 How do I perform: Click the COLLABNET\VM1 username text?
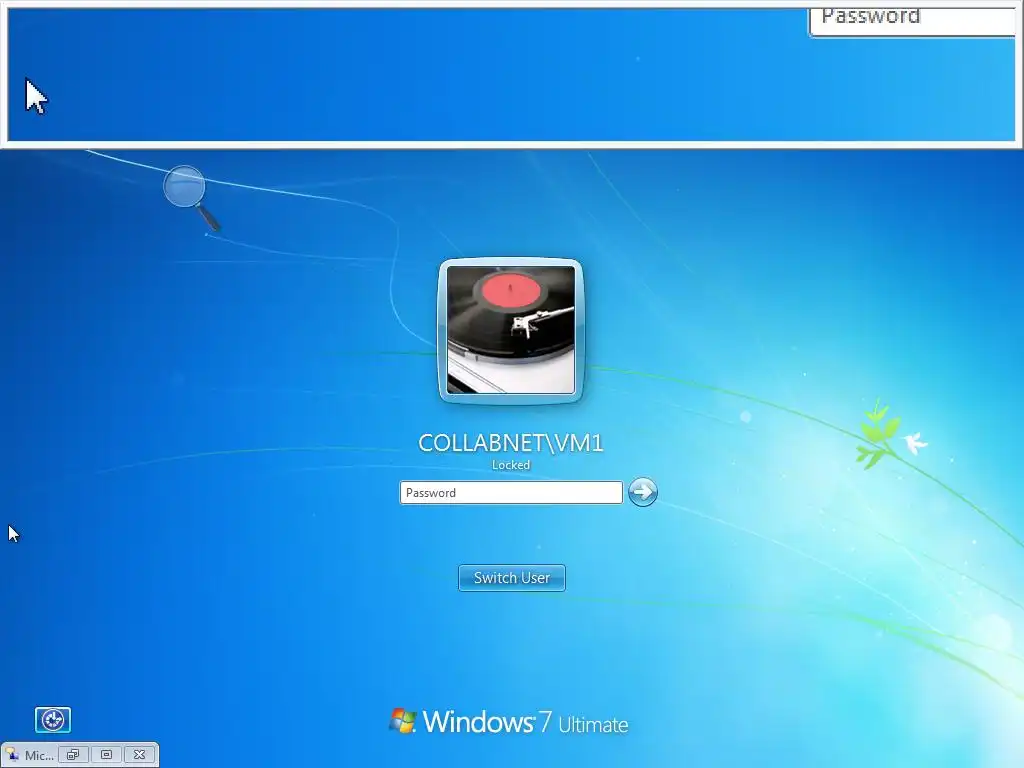511,443
